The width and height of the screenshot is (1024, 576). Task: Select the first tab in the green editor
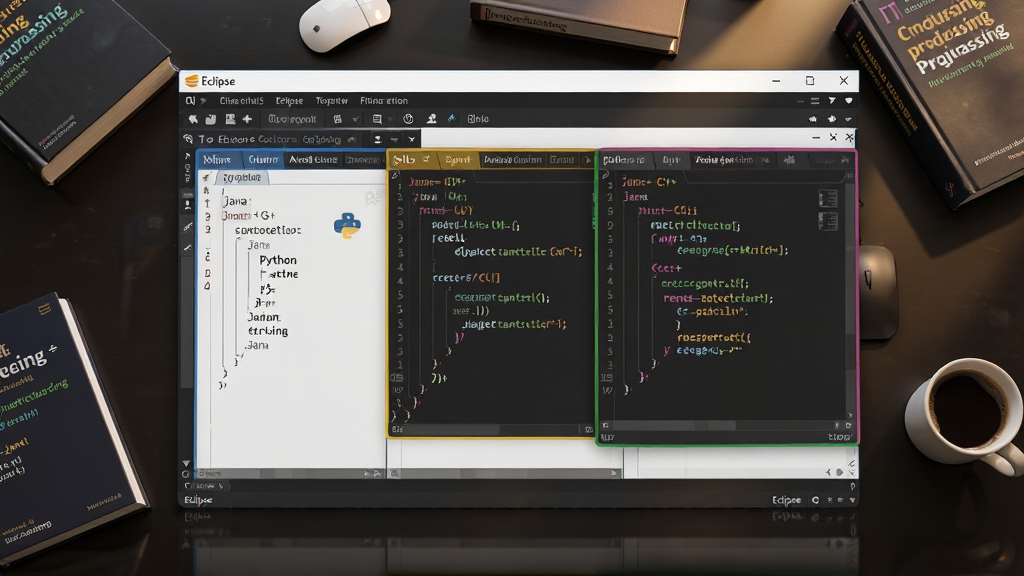(x=624, y=159)
